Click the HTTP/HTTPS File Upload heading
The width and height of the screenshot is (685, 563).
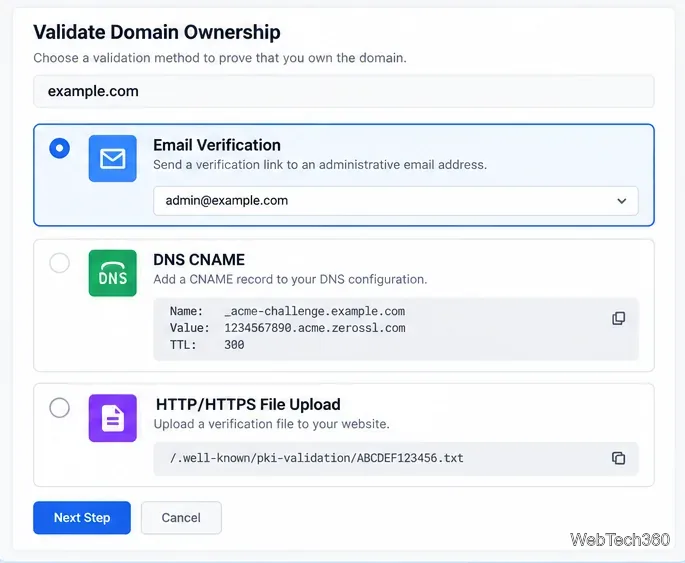tap(248, 404)
